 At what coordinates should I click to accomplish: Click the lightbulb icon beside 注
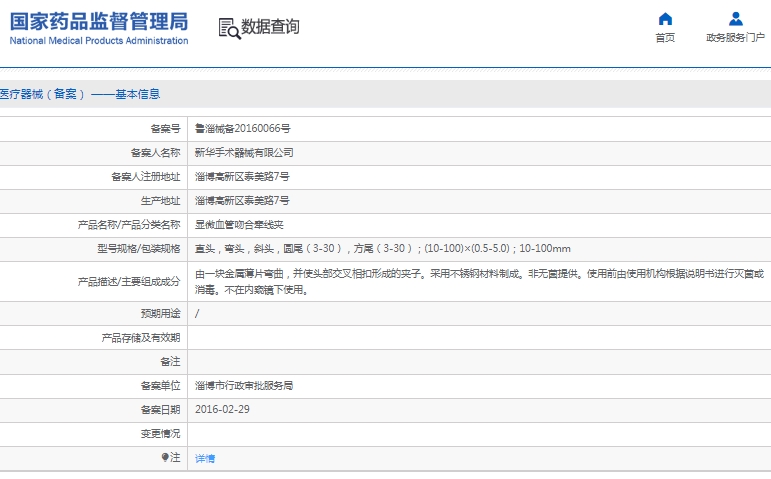165,457
